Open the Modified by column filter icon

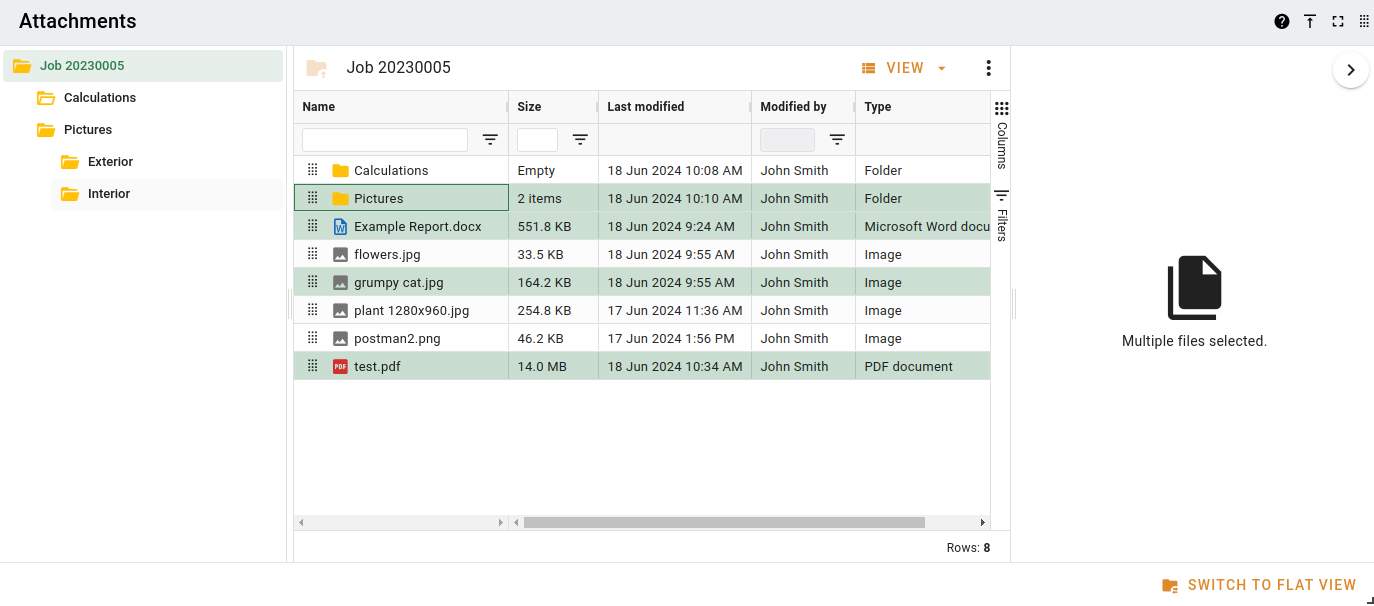click(837, 139)
